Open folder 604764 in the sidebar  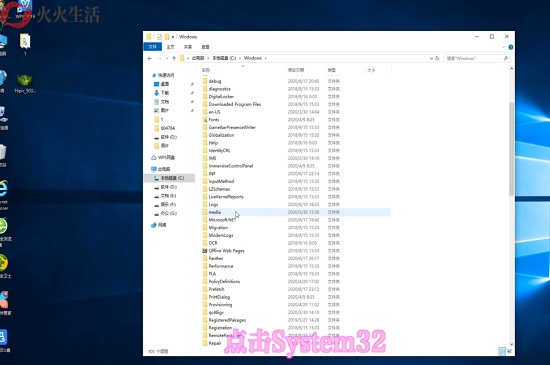[168, 128]
